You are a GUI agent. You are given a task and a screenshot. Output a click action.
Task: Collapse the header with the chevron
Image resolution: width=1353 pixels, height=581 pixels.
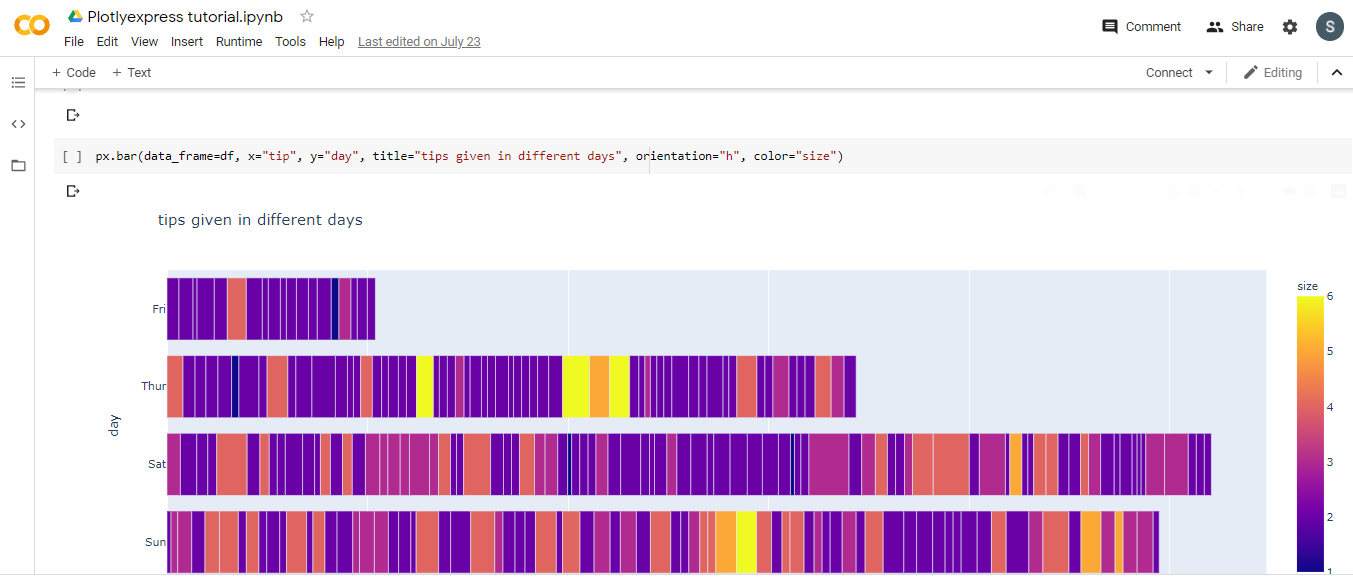coord(1336,72)
